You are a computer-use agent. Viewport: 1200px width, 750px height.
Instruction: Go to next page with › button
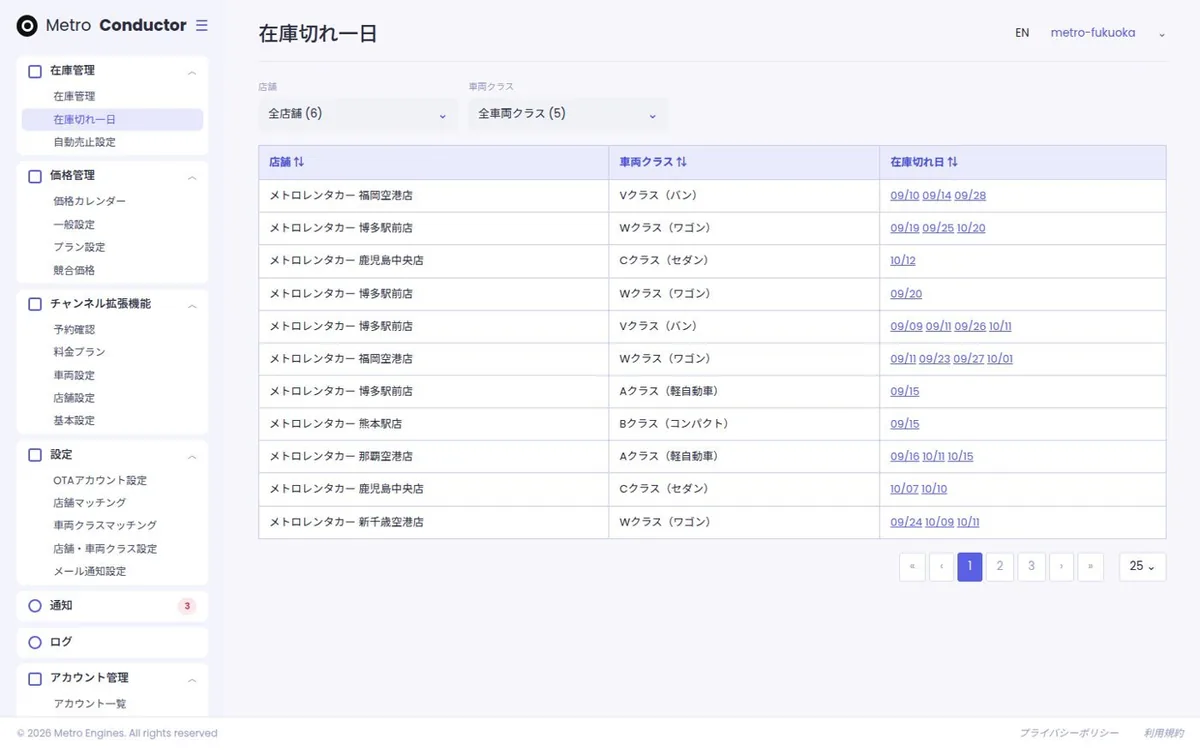click(1061, 567)
